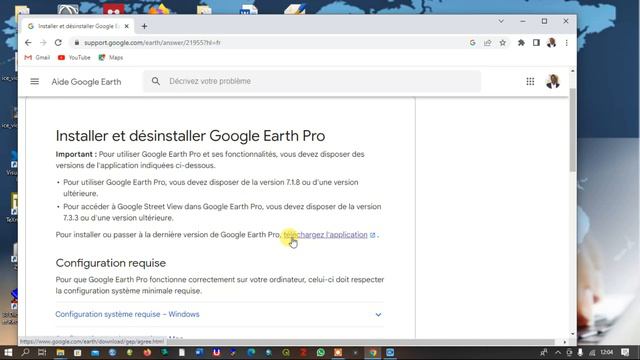Click the taskbar clock
The image size is (640, 360).
[x=607, y=352]
